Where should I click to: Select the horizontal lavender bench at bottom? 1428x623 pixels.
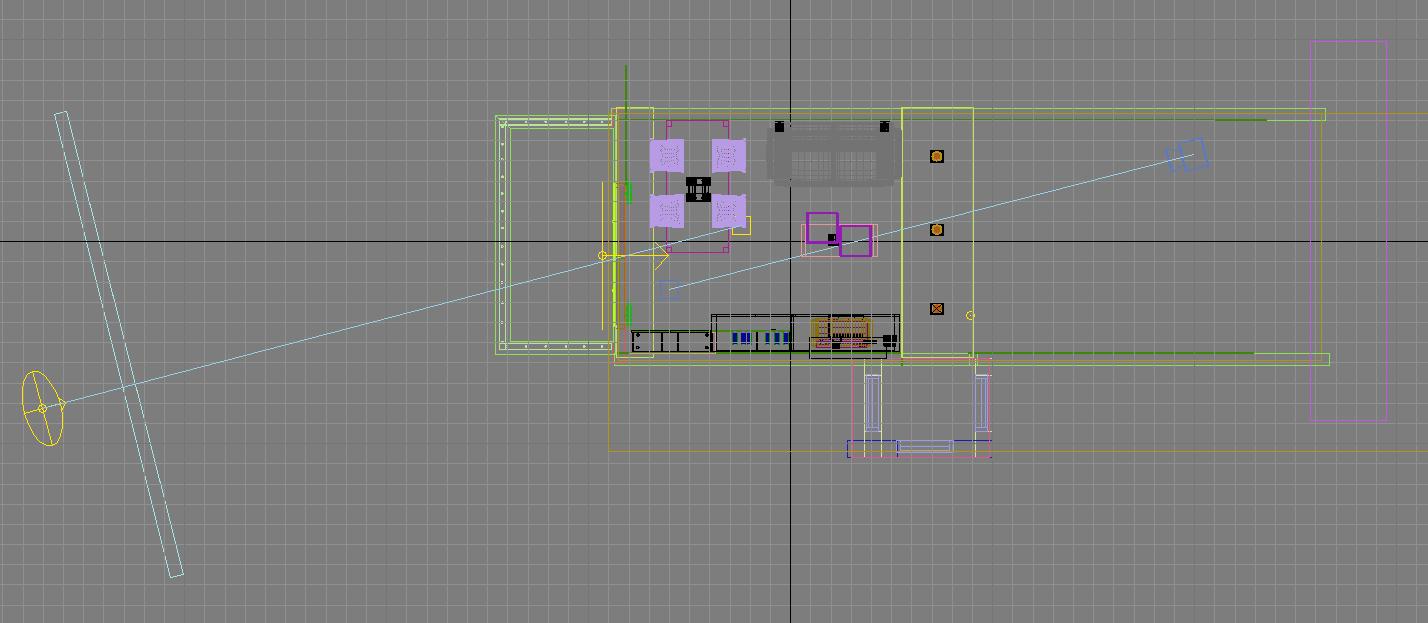point(924,447)
